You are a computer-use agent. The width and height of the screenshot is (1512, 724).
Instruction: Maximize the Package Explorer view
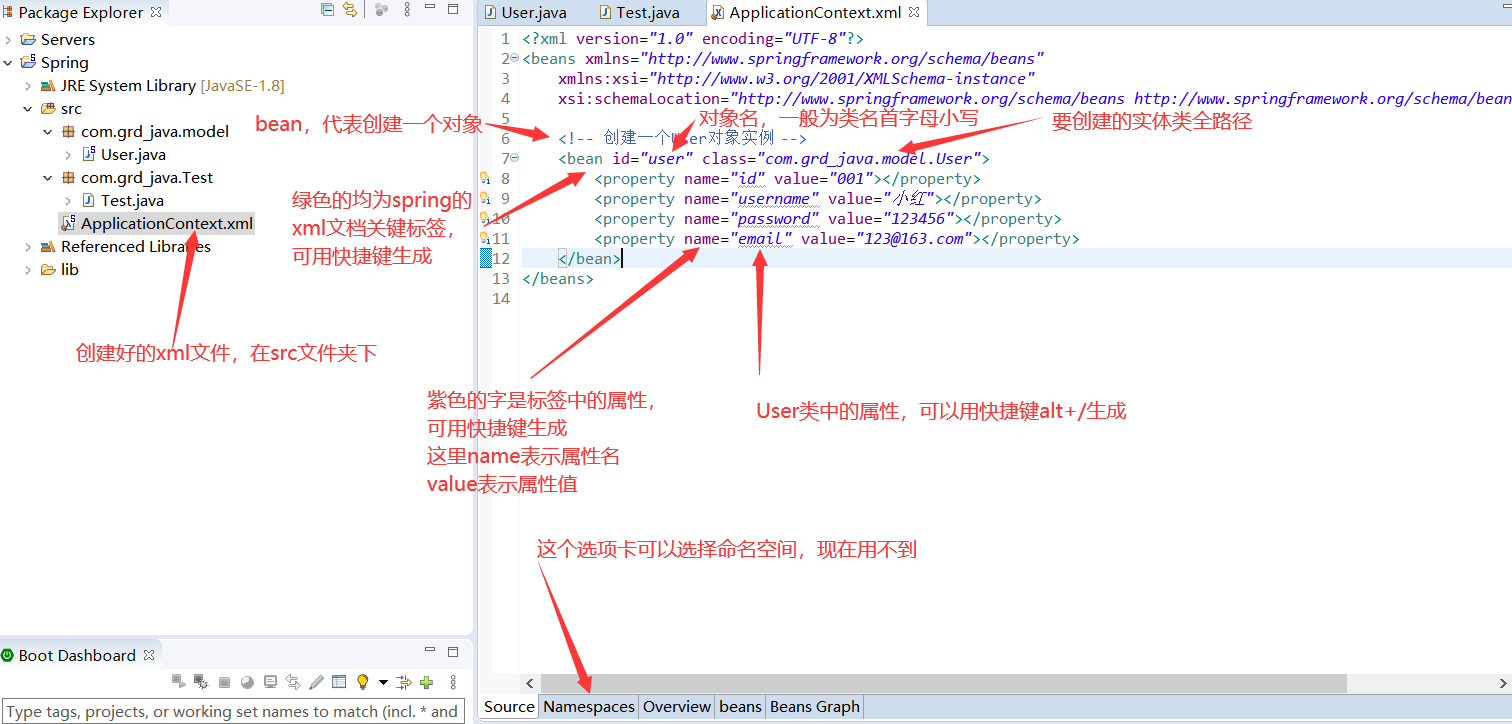click(453, 9)
